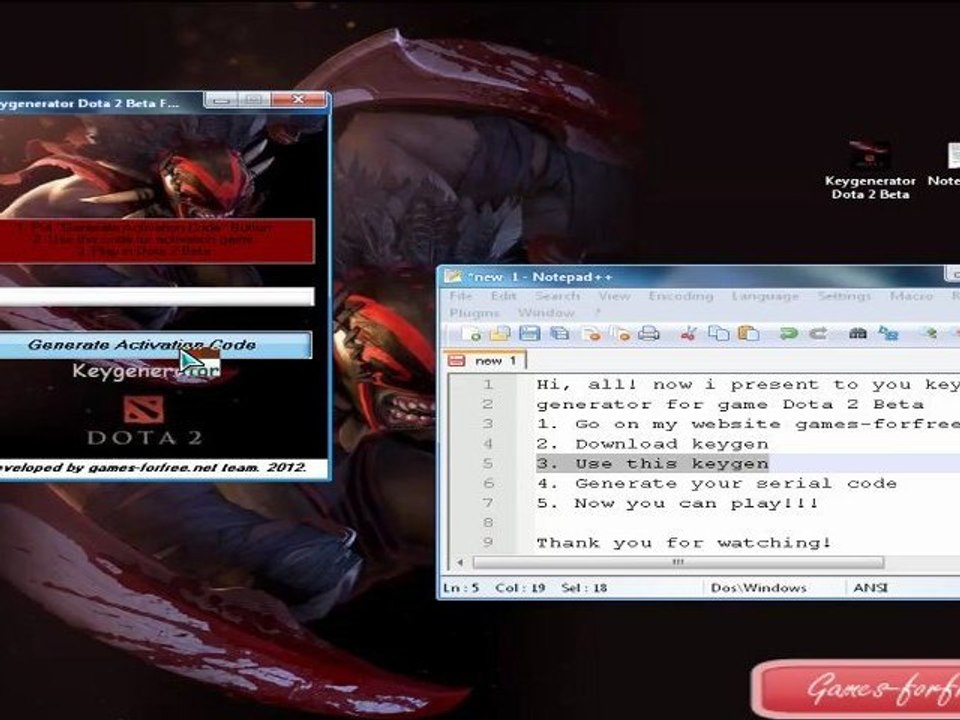This screenshot has width=960, height=720.
Task: Open Keygenerator Dota 2 Beta desktop icon
Action: click(869, 170)
